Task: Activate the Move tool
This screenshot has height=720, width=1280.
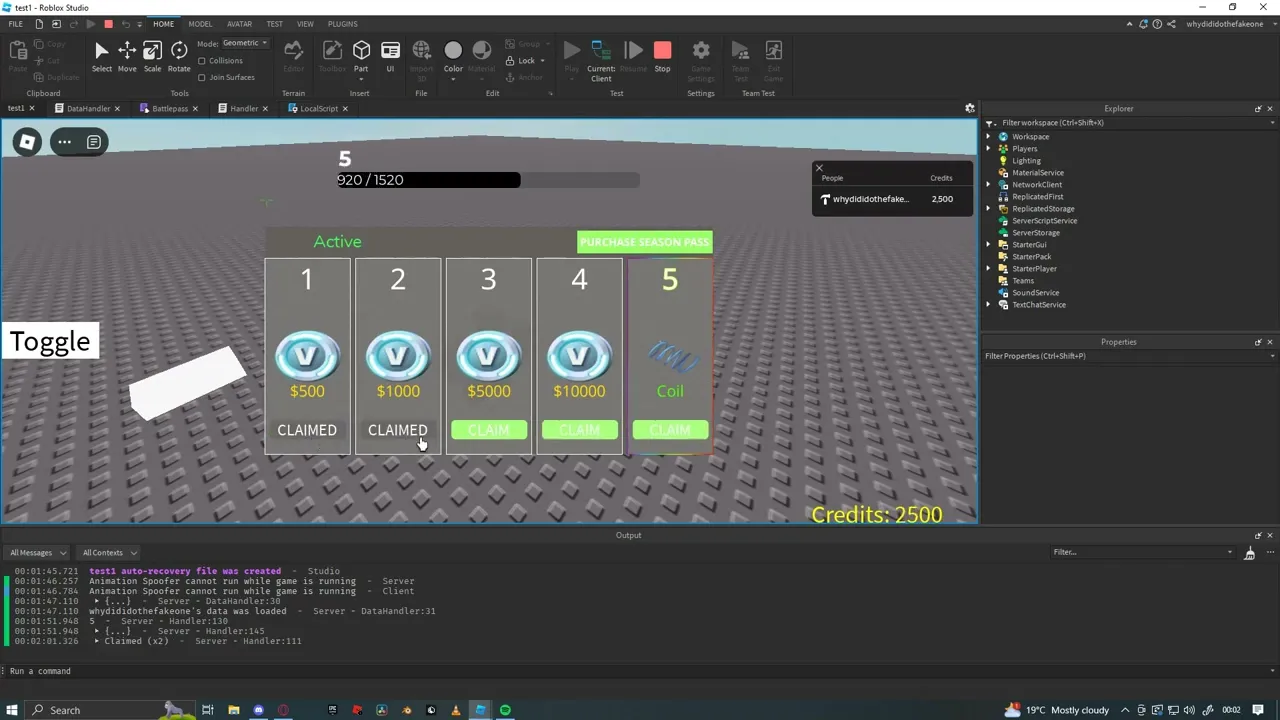Action: (x=127, y=56)
